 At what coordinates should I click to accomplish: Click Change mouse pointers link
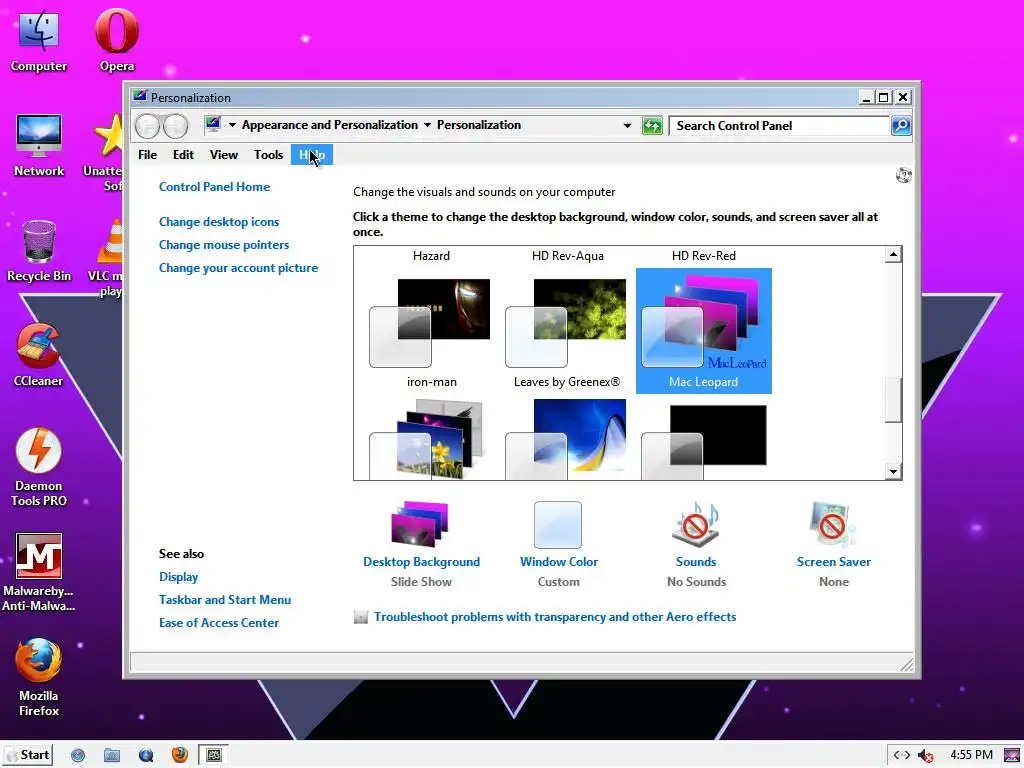224,245
